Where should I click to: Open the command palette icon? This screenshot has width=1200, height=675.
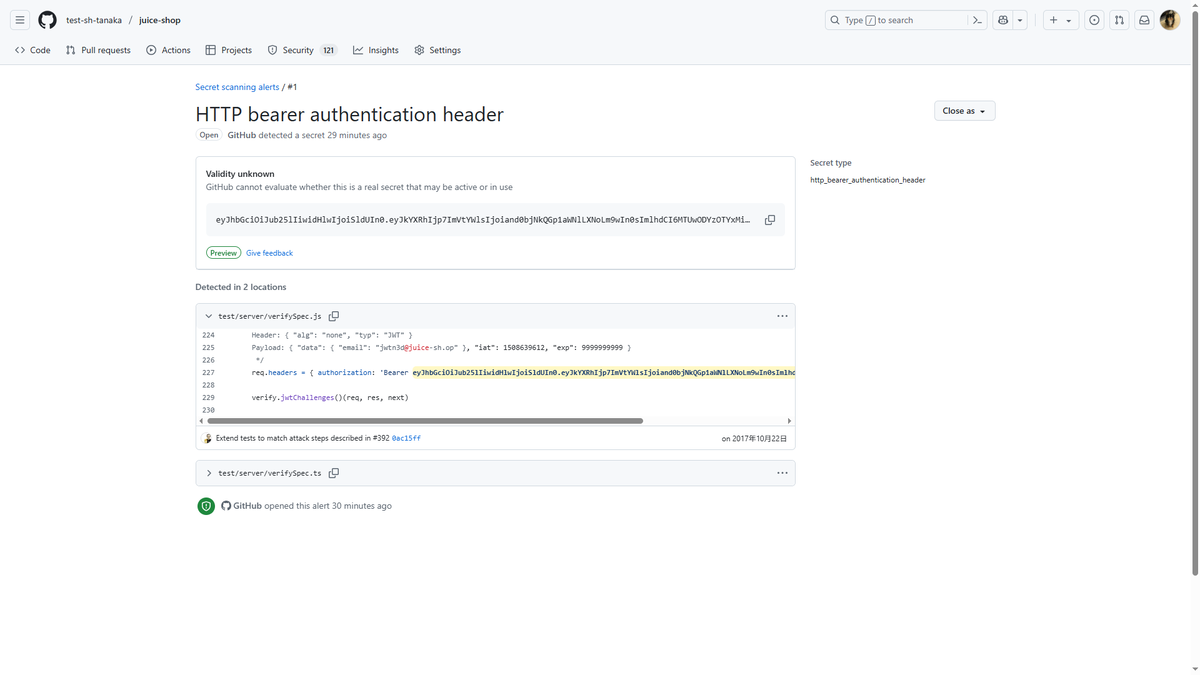click(977, 20)
